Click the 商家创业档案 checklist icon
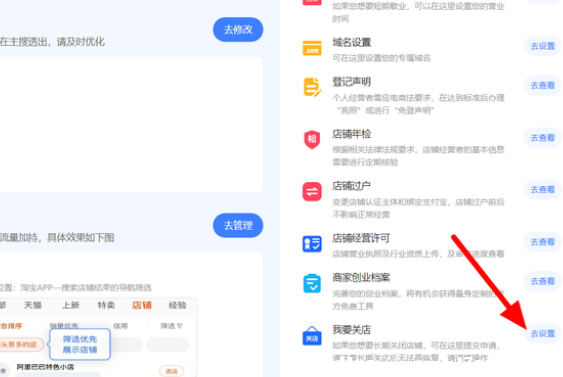This screenshot has height=377, width=563. 312,283
